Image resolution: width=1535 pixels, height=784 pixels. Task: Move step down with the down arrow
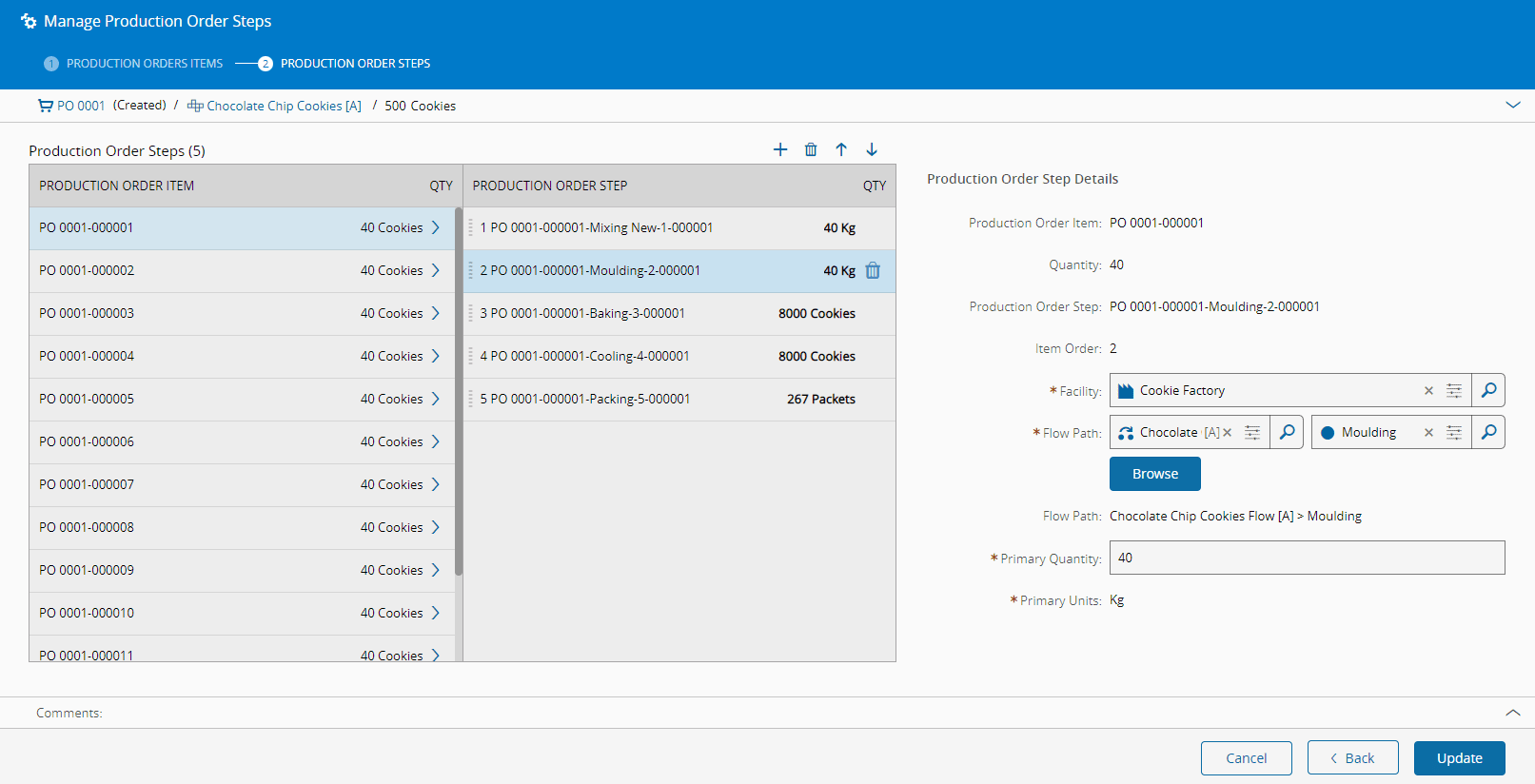872,149
